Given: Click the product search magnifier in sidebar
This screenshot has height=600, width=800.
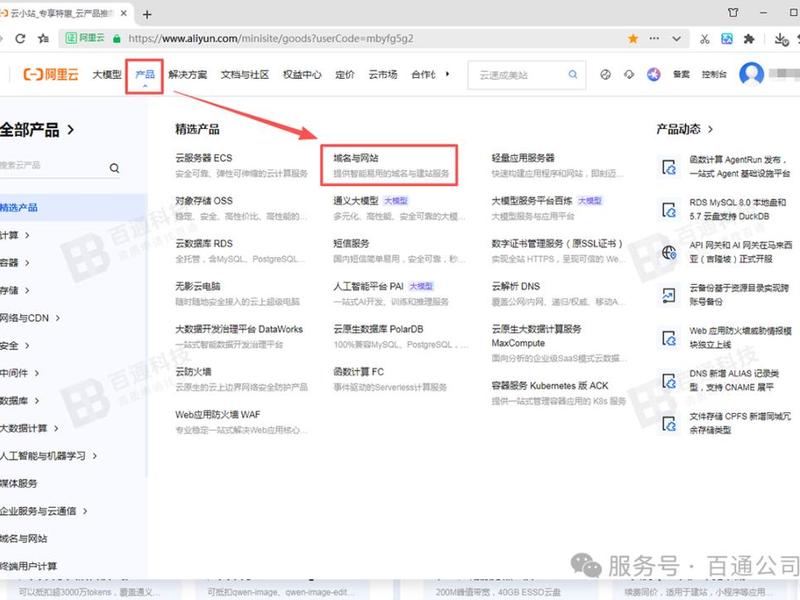Looking at the screenshot, I should coord(114,168).
